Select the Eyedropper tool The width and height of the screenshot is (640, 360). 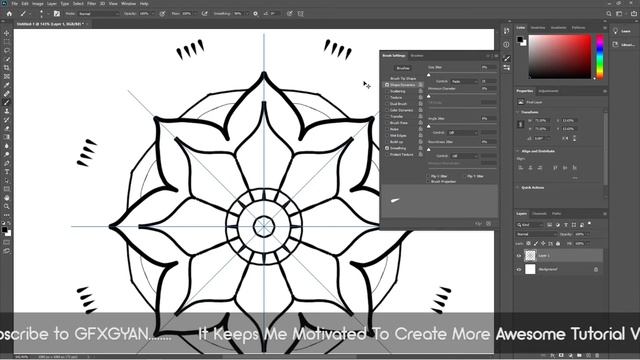click(7, 85)
